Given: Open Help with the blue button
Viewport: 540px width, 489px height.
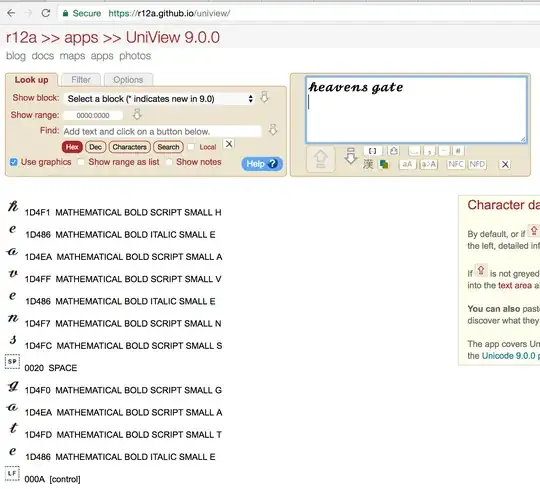Looking at the screenshot, I should 262,164.
